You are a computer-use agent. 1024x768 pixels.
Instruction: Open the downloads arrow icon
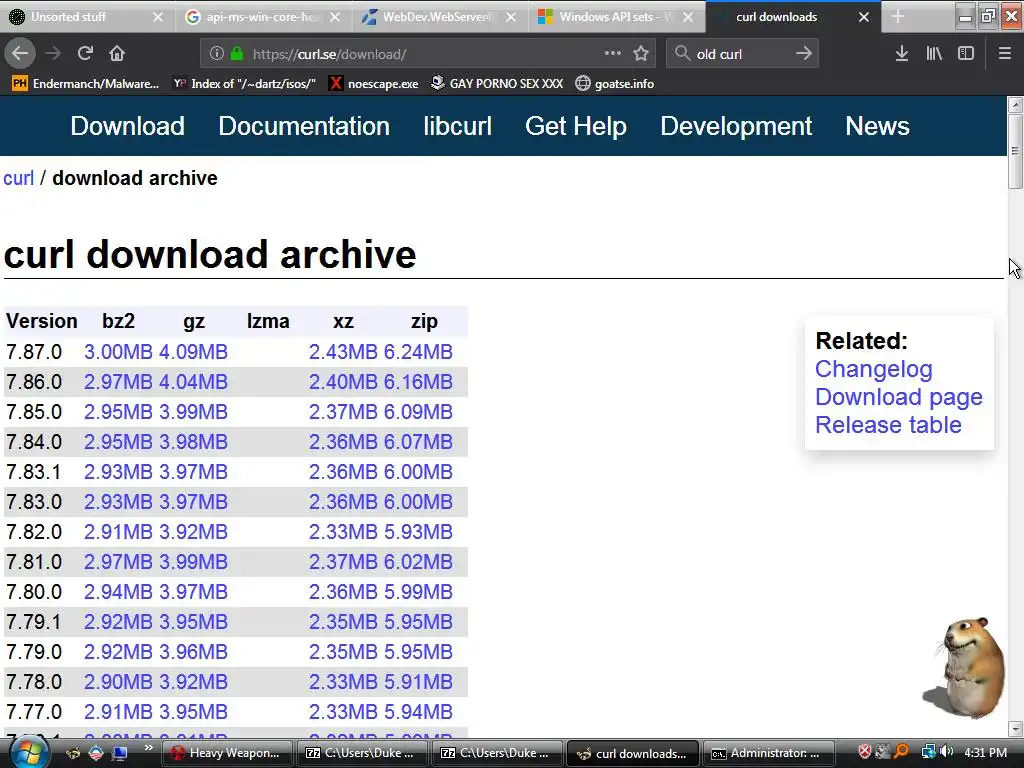[902, 54]
